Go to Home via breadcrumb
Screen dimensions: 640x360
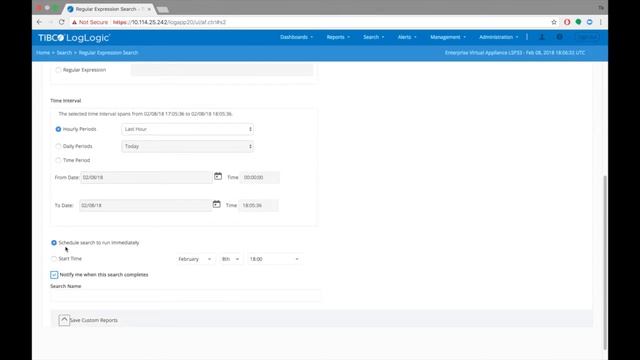pos(43,53)
